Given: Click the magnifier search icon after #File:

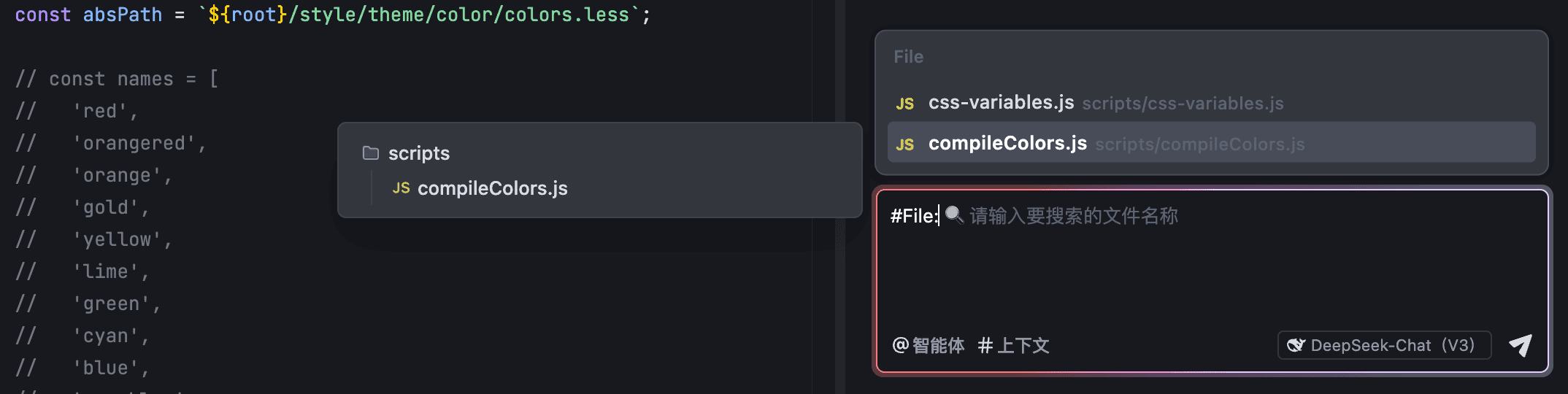Looking at the screenshot, I should pos(954,215).
